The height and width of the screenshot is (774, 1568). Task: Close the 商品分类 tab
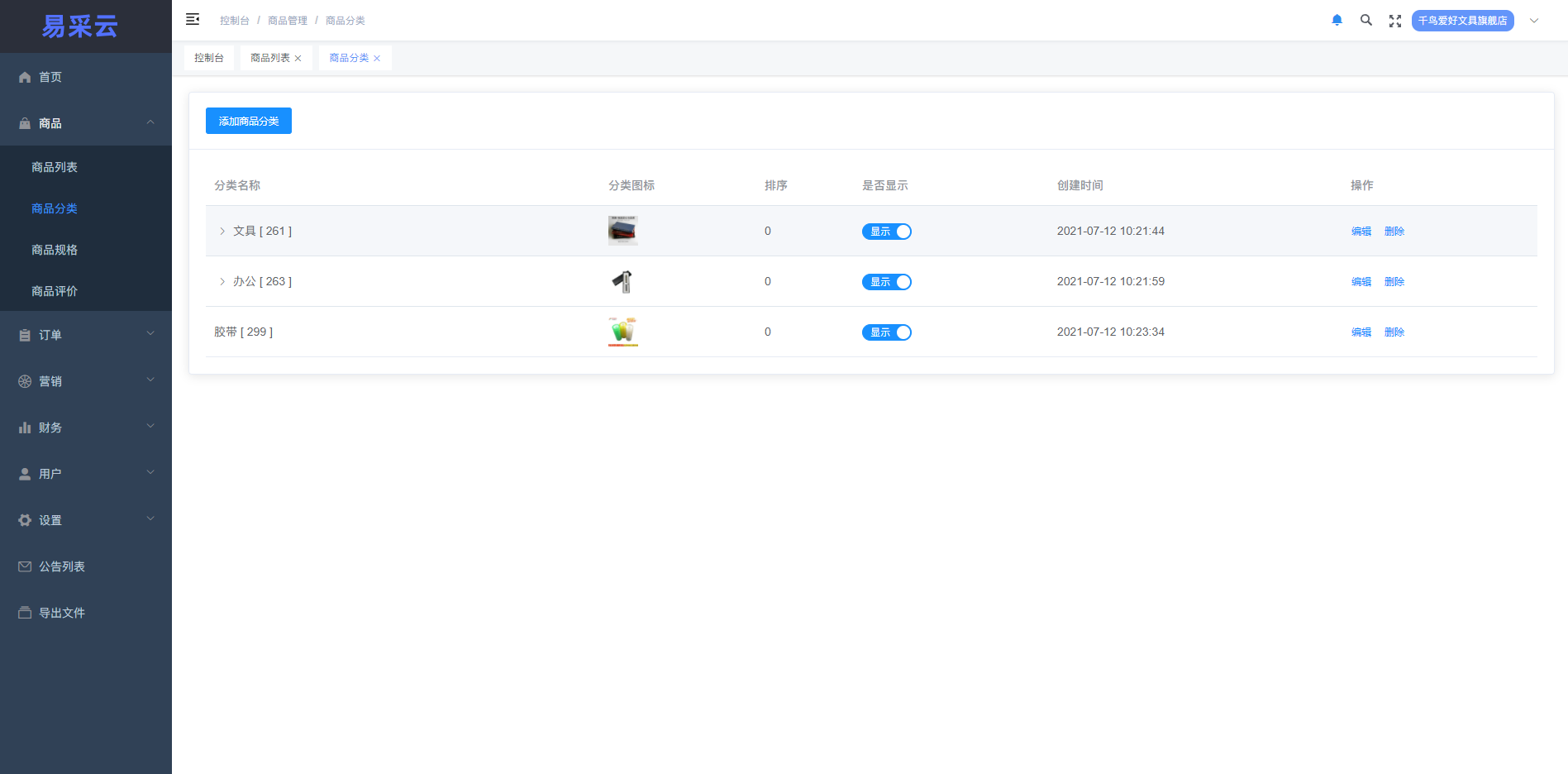pyautogui.click(x=377, y=59)
